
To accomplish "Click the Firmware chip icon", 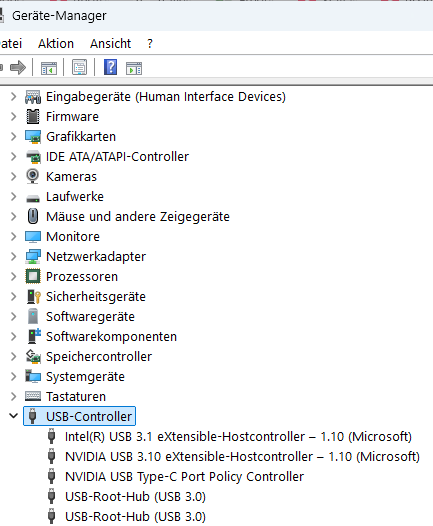I will [33, 116].
